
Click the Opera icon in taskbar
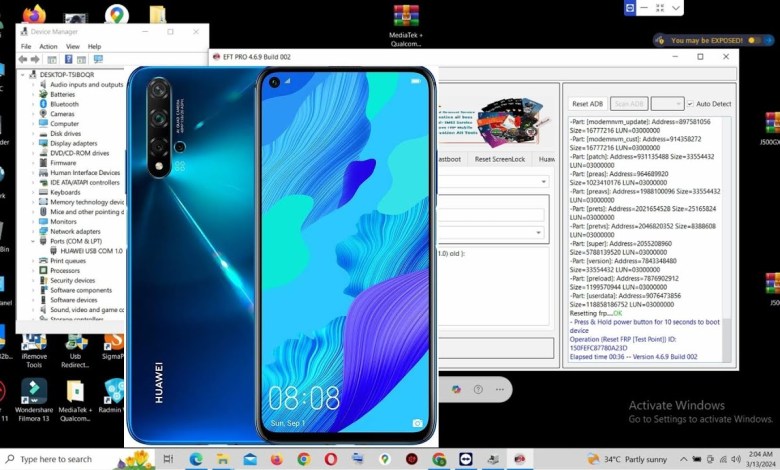click(x=330, y=459)
